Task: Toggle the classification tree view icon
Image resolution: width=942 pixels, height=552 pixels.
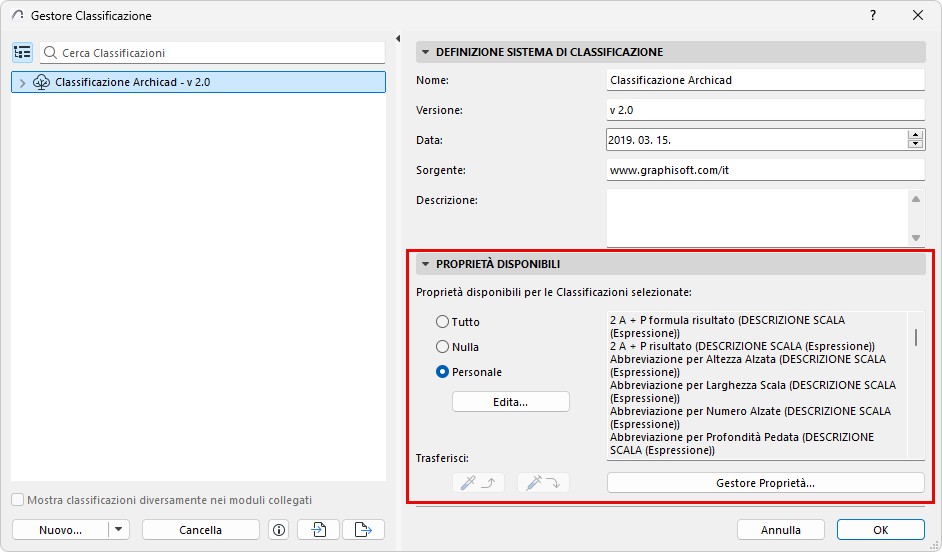Action: coord(22,53)
